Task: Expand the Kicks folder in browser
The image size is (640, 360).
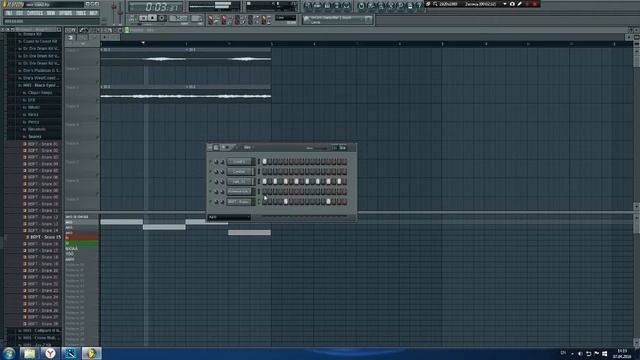Action: (x=33, y=115)
